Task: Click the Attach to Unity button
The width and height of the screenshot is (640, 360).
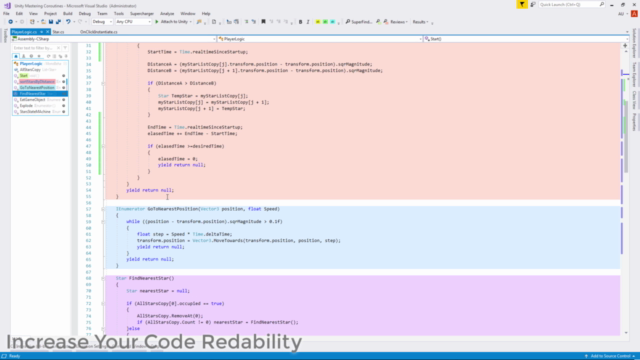Action: (x=173, y=22)
